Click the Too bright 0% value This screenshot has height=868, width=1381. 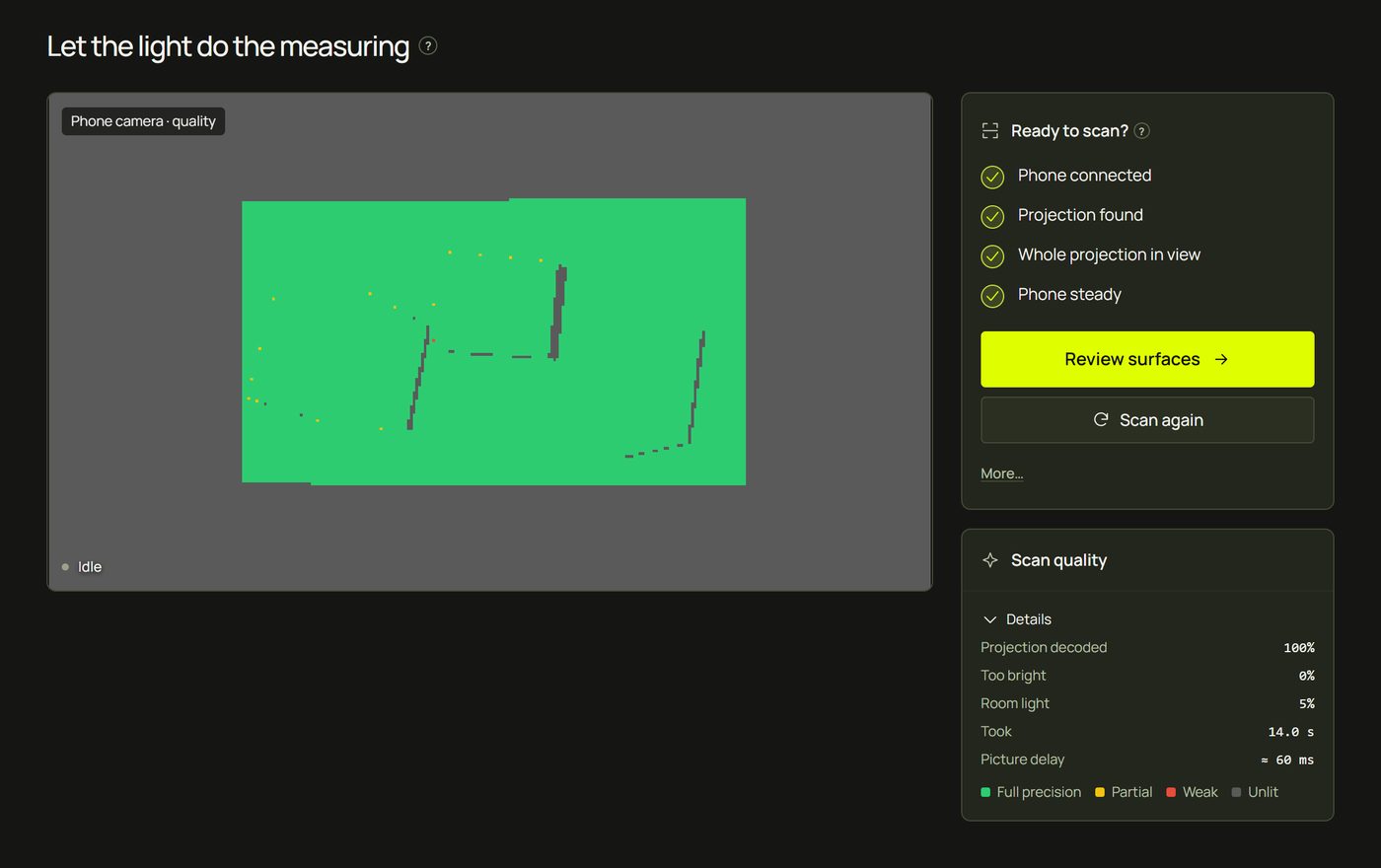(x=1306, y=676)
